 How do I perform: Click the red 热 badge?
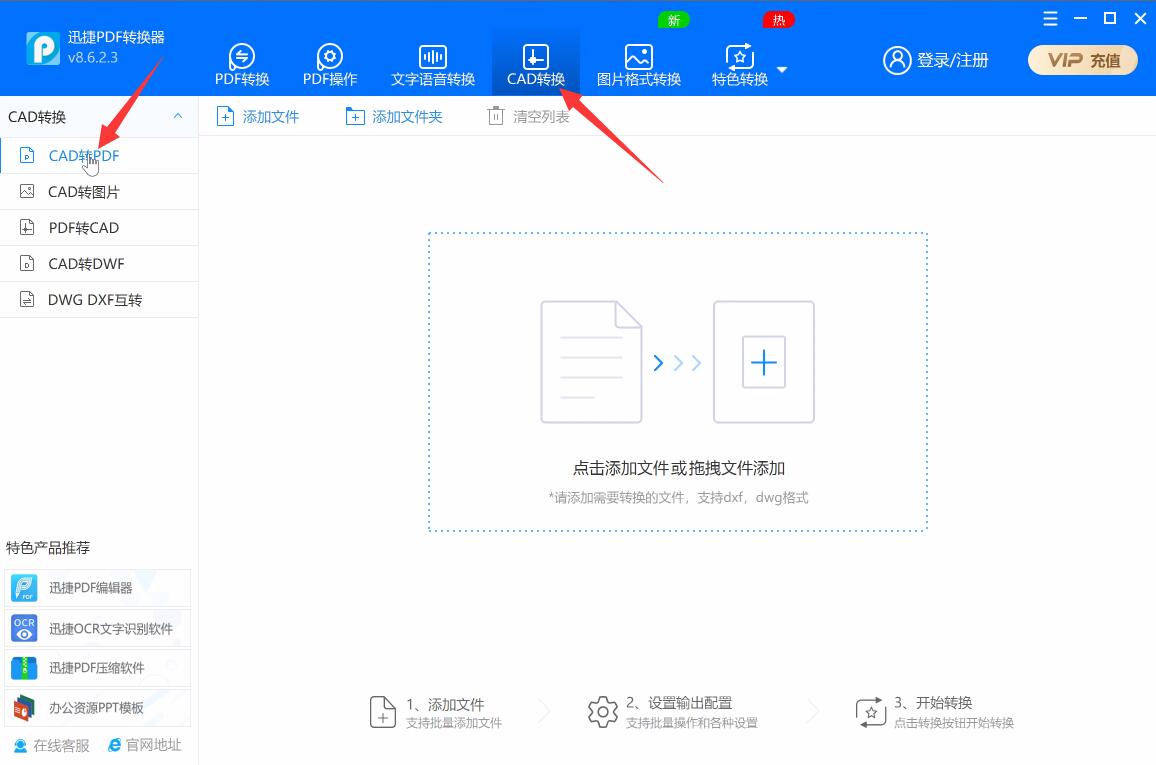[x=779, y=20]
